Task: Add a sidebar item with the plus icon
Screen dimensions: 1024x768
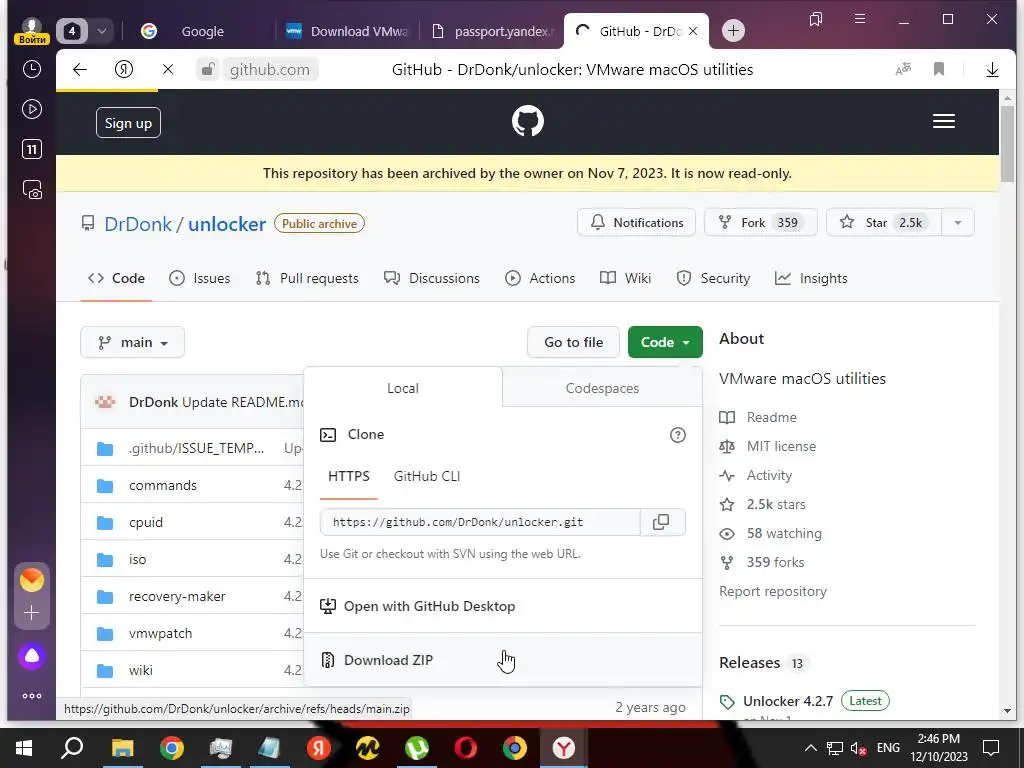Action: click(x=31, y=613)
